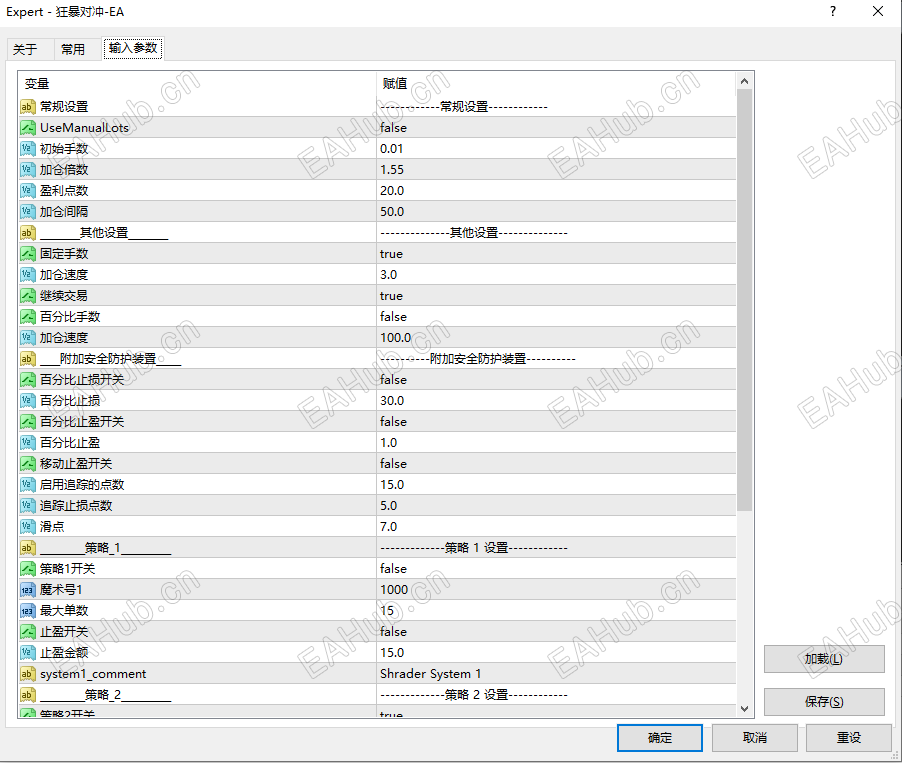Click the double-type icon beside 盈利点数

click(28, 190)
